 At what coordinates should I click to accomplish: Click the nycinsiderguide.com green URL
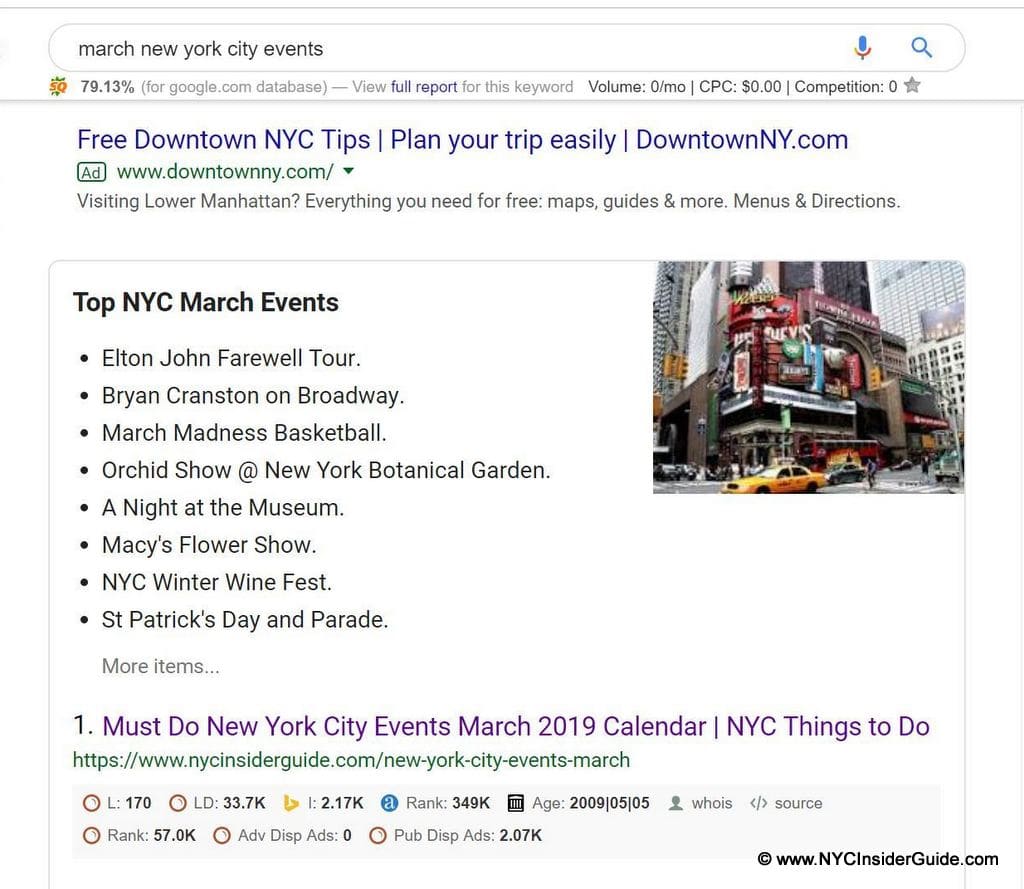[x=351, y=760]
